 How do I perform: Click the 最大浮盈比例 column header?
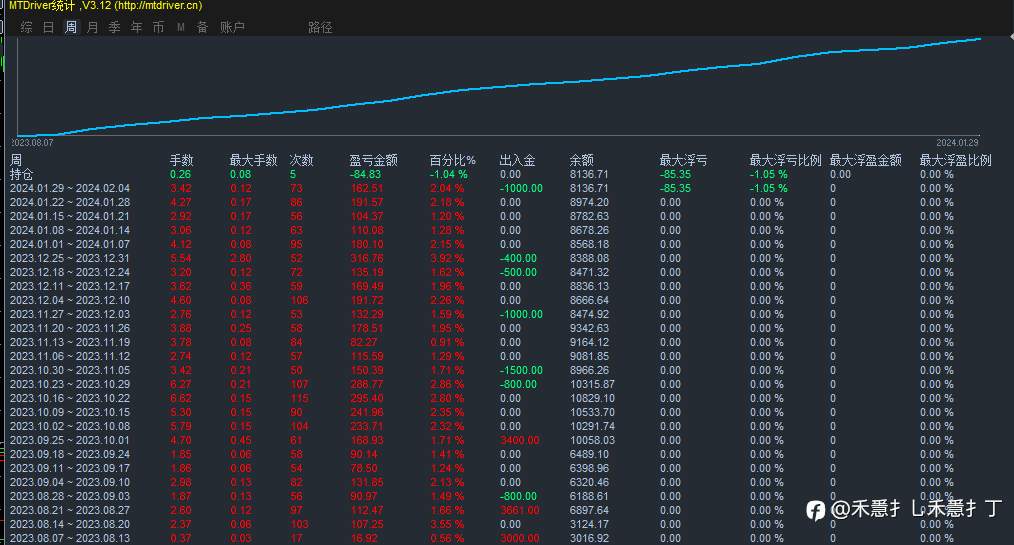(955, 160)
